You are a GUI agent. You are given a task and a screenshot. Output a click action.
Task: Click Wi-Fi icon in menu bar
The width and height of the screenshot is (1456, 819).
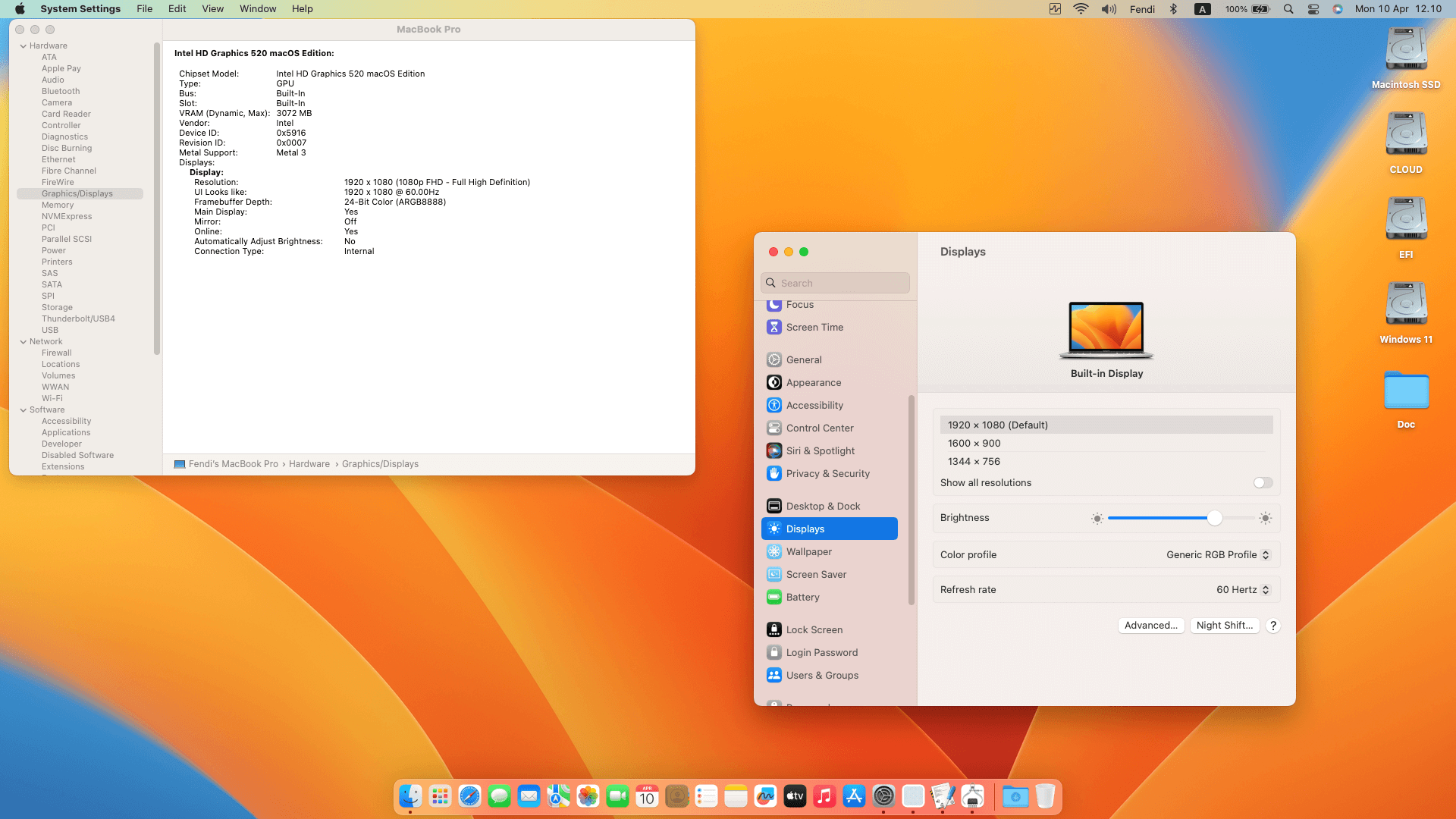1081,9
